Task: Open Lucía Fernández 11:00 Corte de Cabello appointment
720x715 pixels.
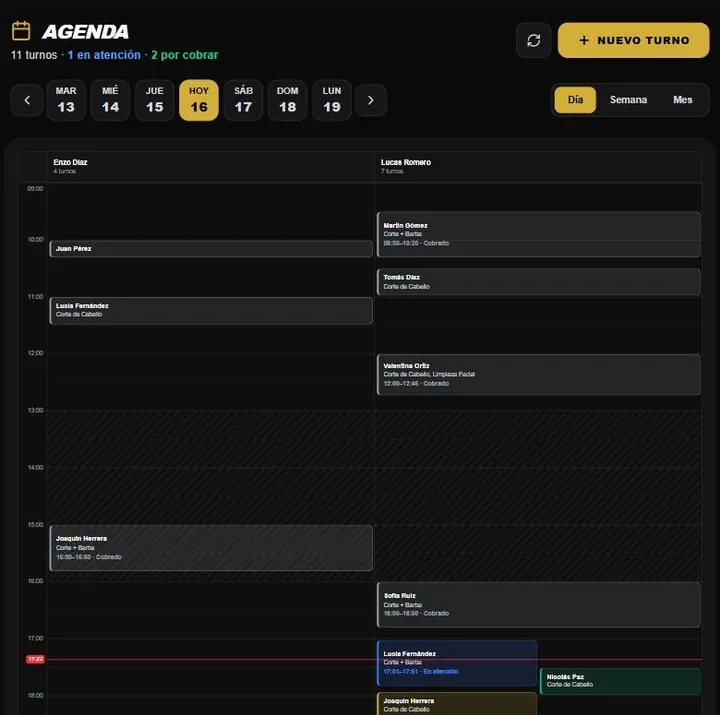Action: tap(211, 310)
